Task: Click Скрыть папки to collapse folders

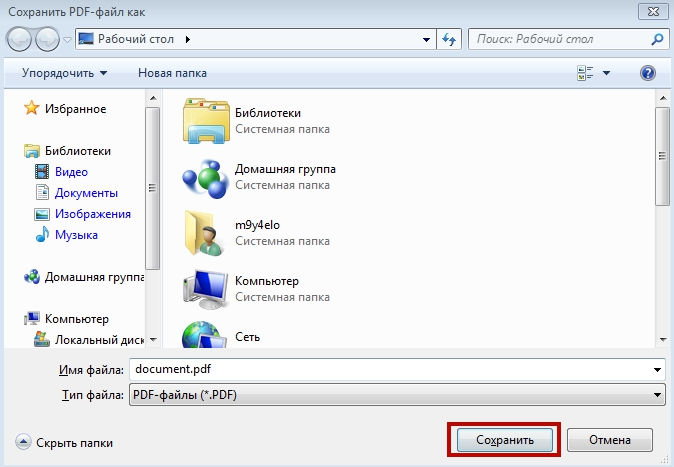Action: 74,443
